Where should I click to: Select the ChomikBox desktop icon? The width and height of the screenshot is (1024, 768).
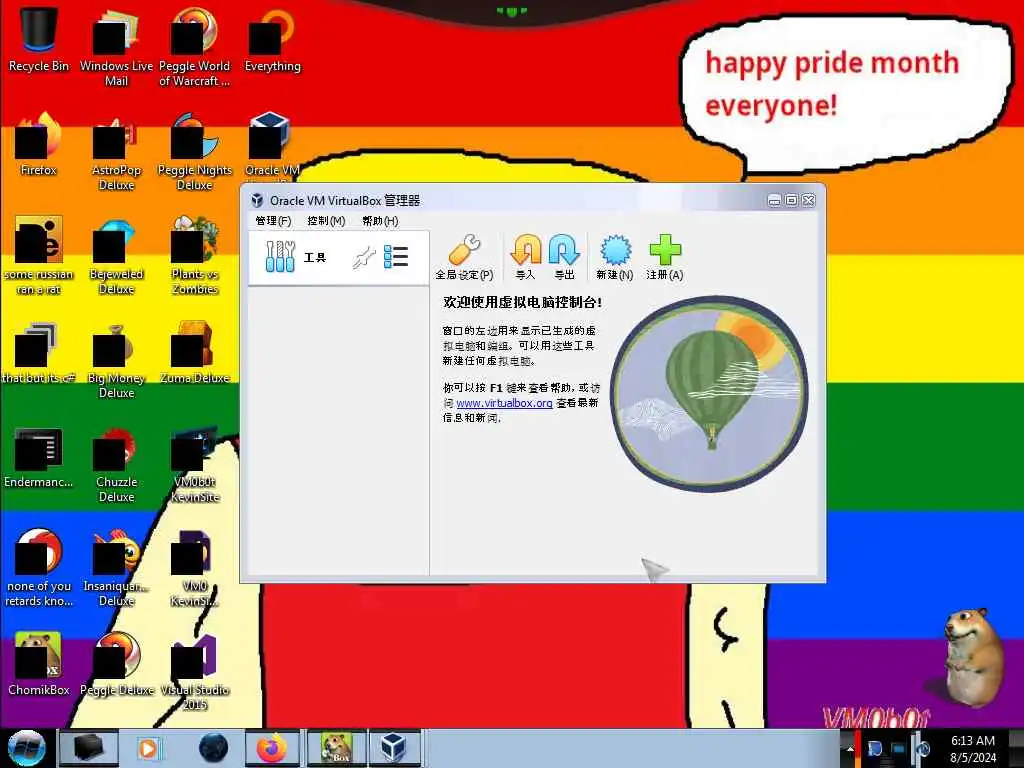click(39, 664)
